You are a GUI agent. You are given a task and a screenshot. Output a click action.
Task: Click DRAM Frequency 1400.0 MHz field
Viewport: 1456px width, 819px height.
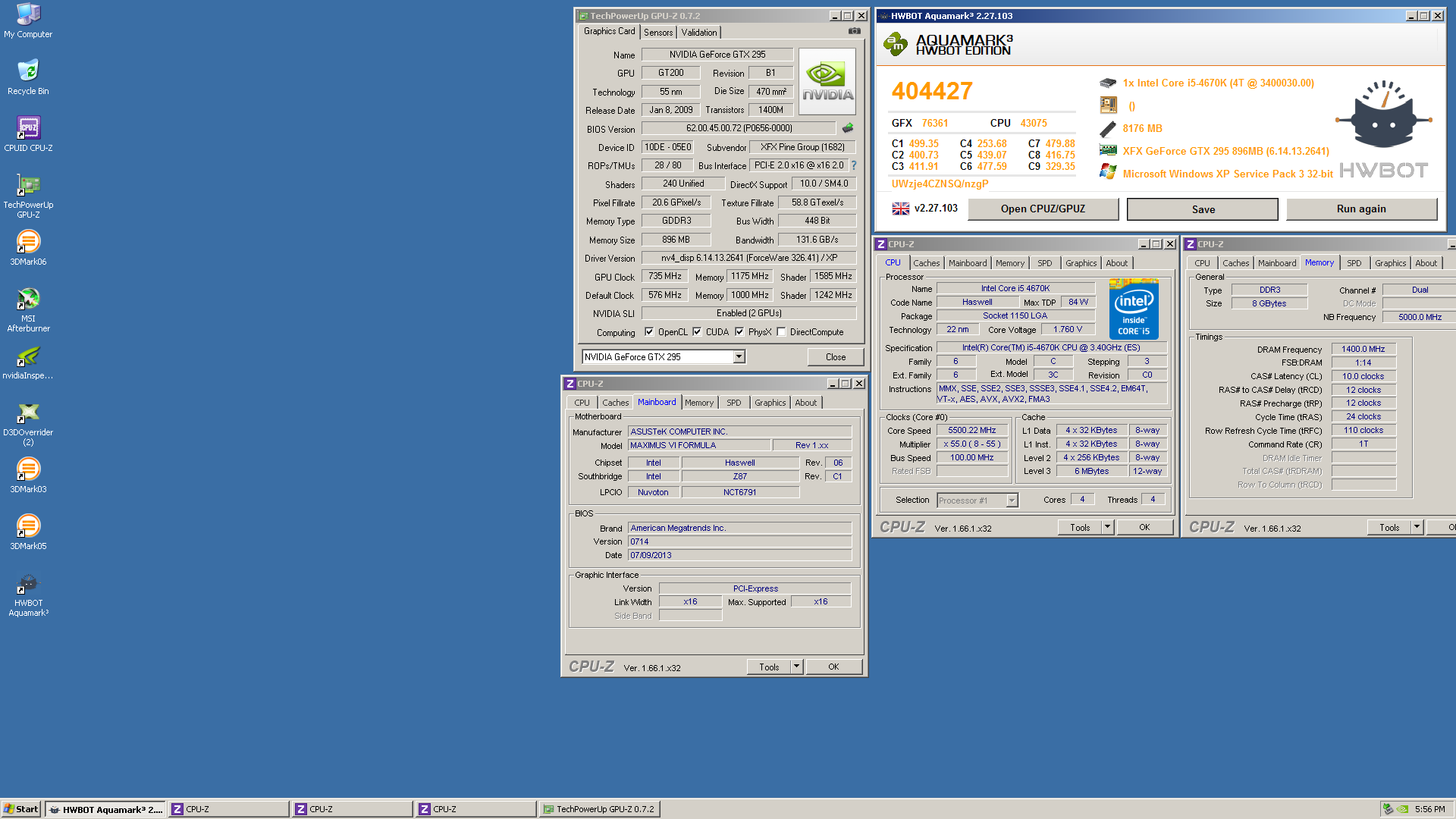coord(1363,349)
